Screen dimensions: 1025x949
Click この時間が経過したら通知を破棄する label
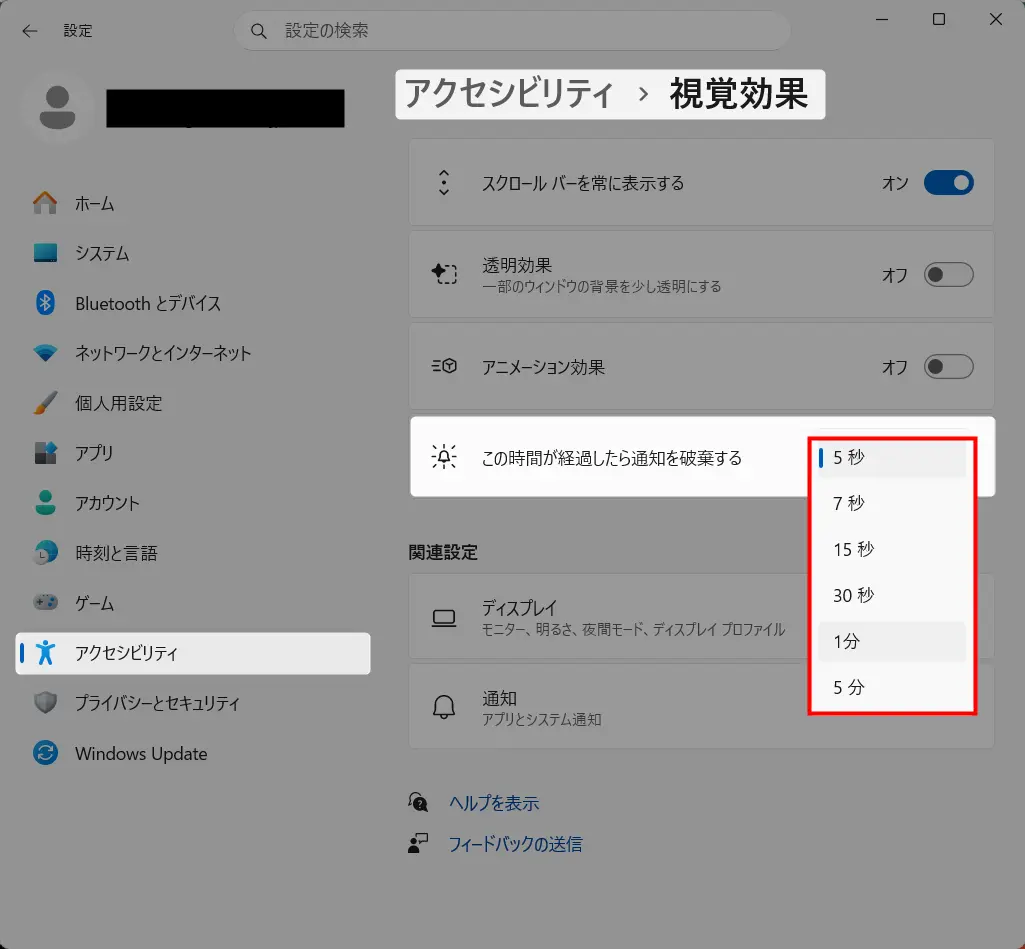612,458
